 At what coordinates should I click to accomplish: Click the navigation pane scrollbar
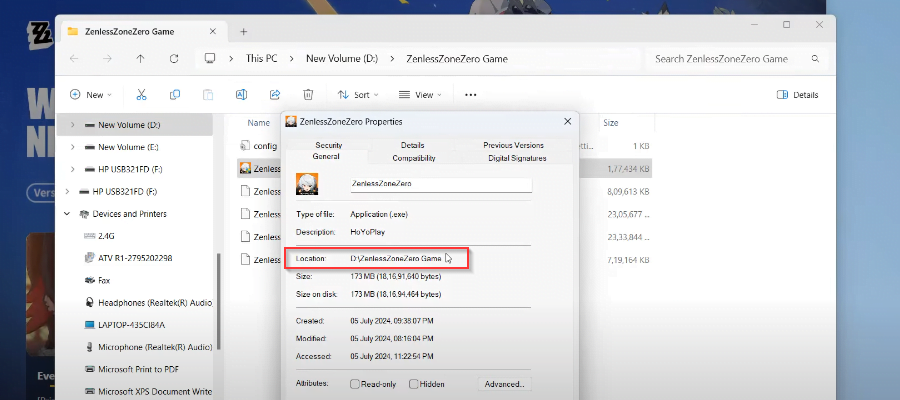click(218, 301)
